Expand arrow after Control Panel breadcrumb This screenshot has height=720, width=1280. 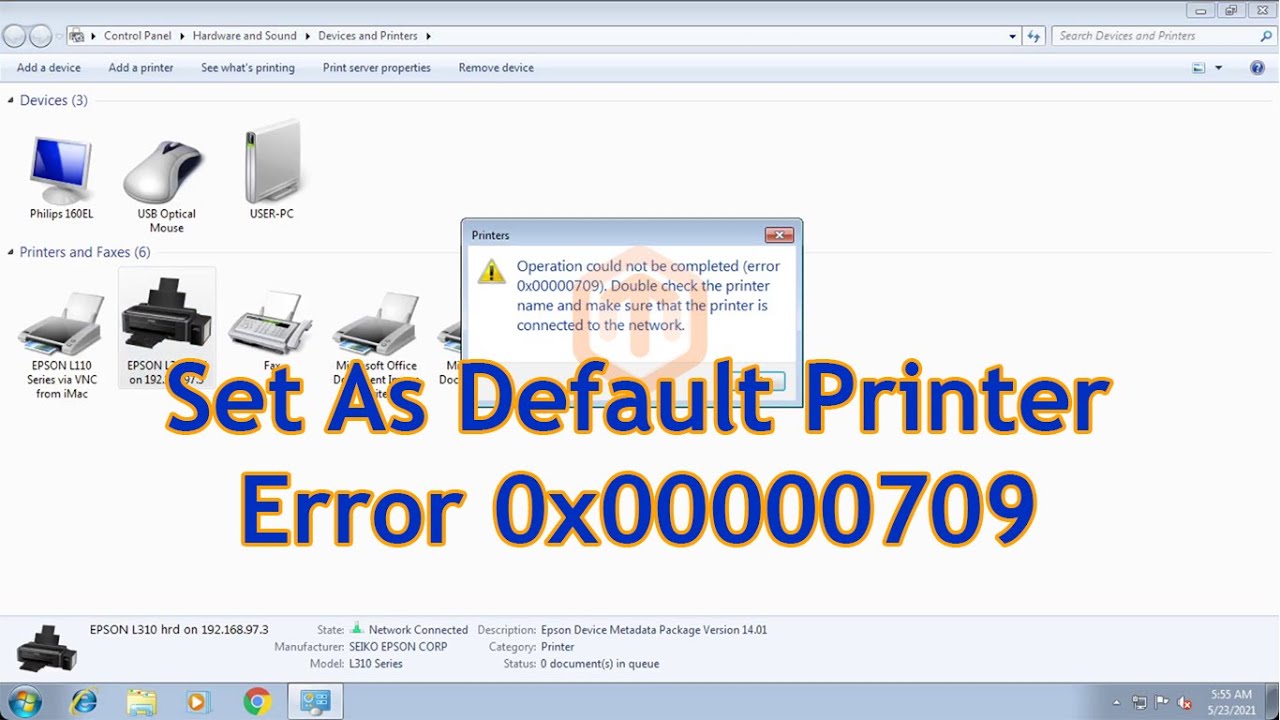182,36
